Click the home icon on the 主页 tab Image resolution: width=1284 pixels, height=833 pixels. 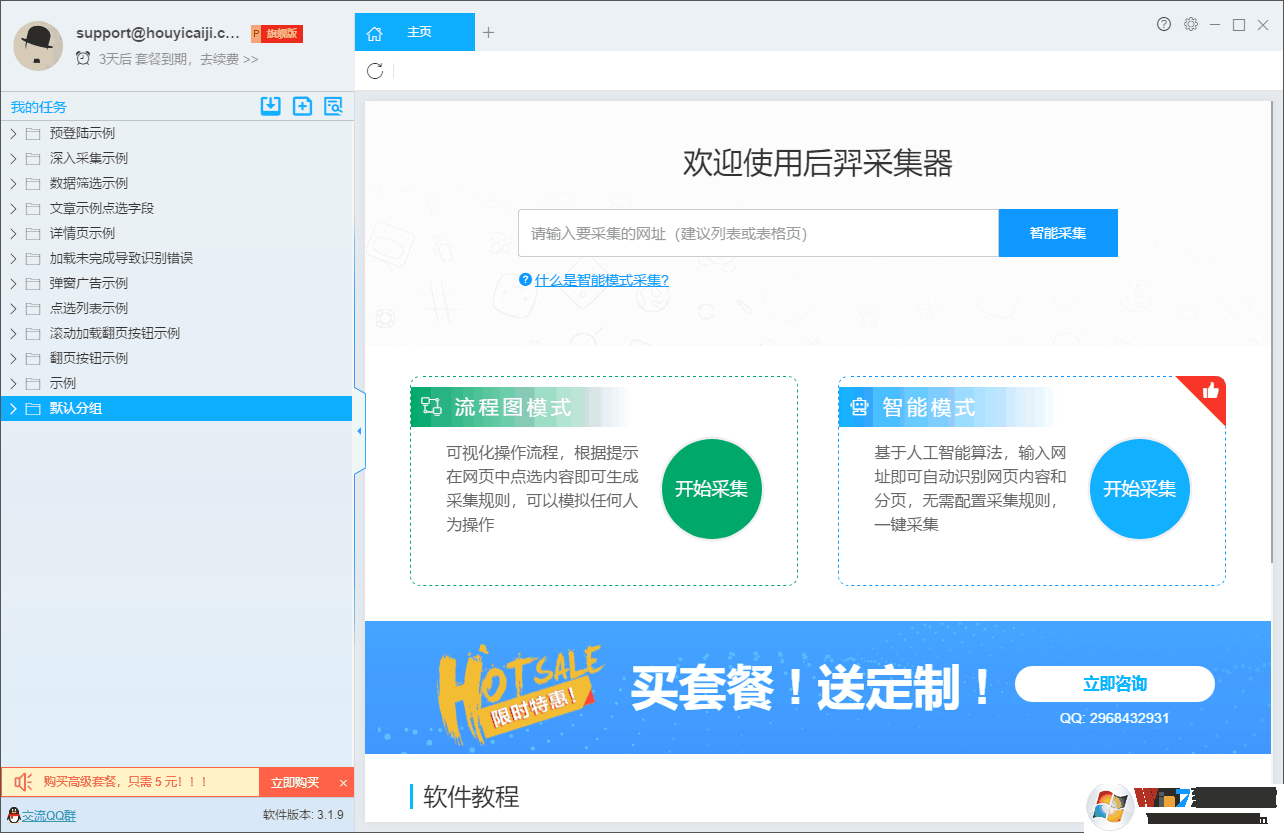[375, 33]
